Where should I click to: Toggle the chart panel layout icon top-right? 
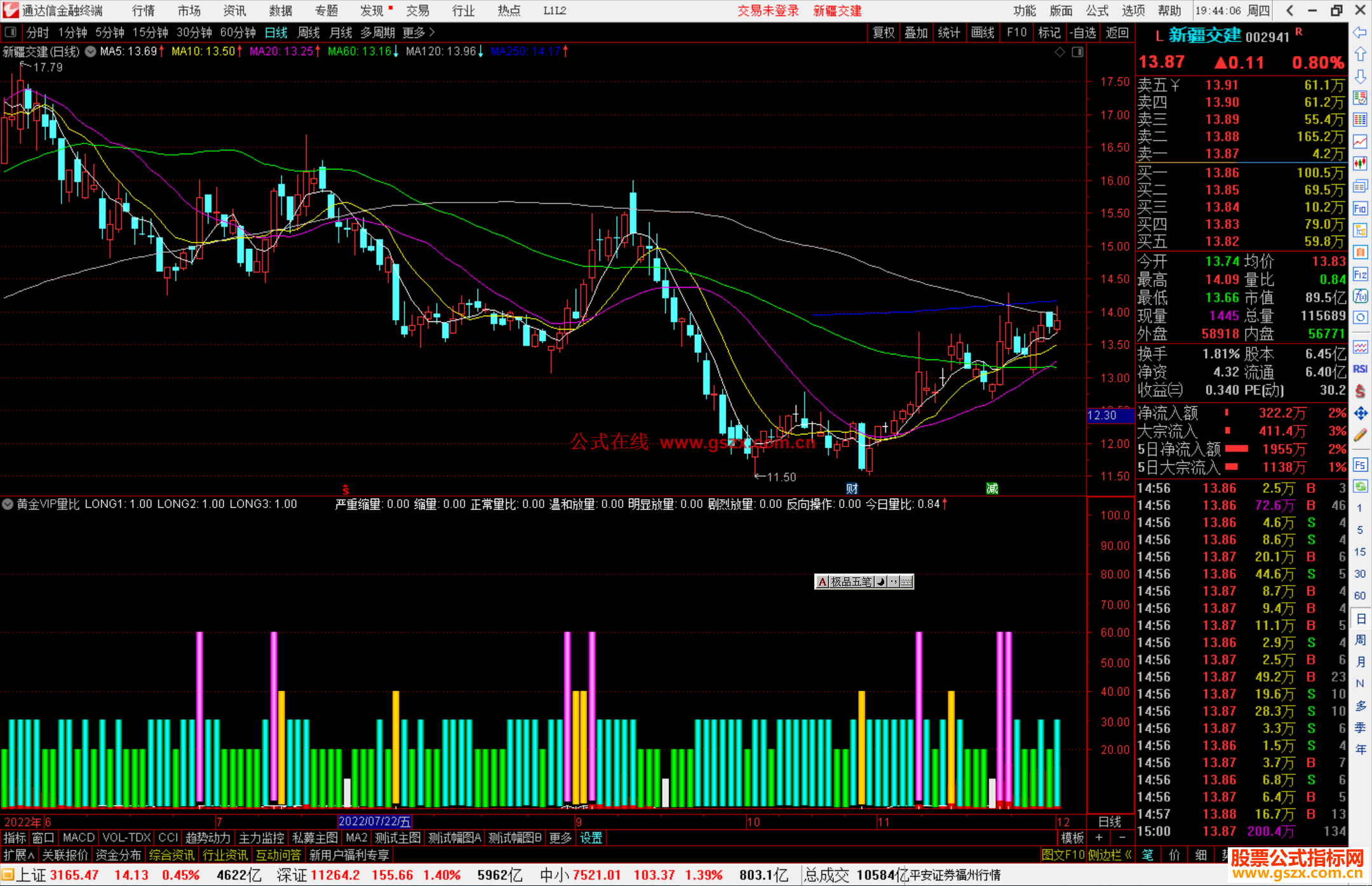pyautogui.click(x=1077, y=52)
